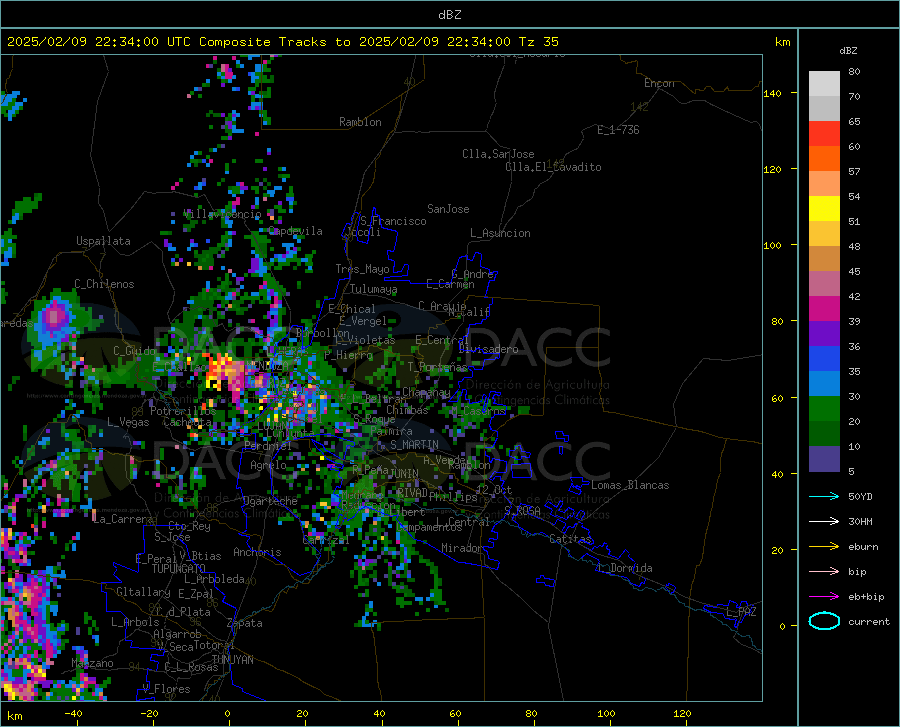Click the C_Chilenos map label
This screenshot has width=900, height=727.
[104, 284]
